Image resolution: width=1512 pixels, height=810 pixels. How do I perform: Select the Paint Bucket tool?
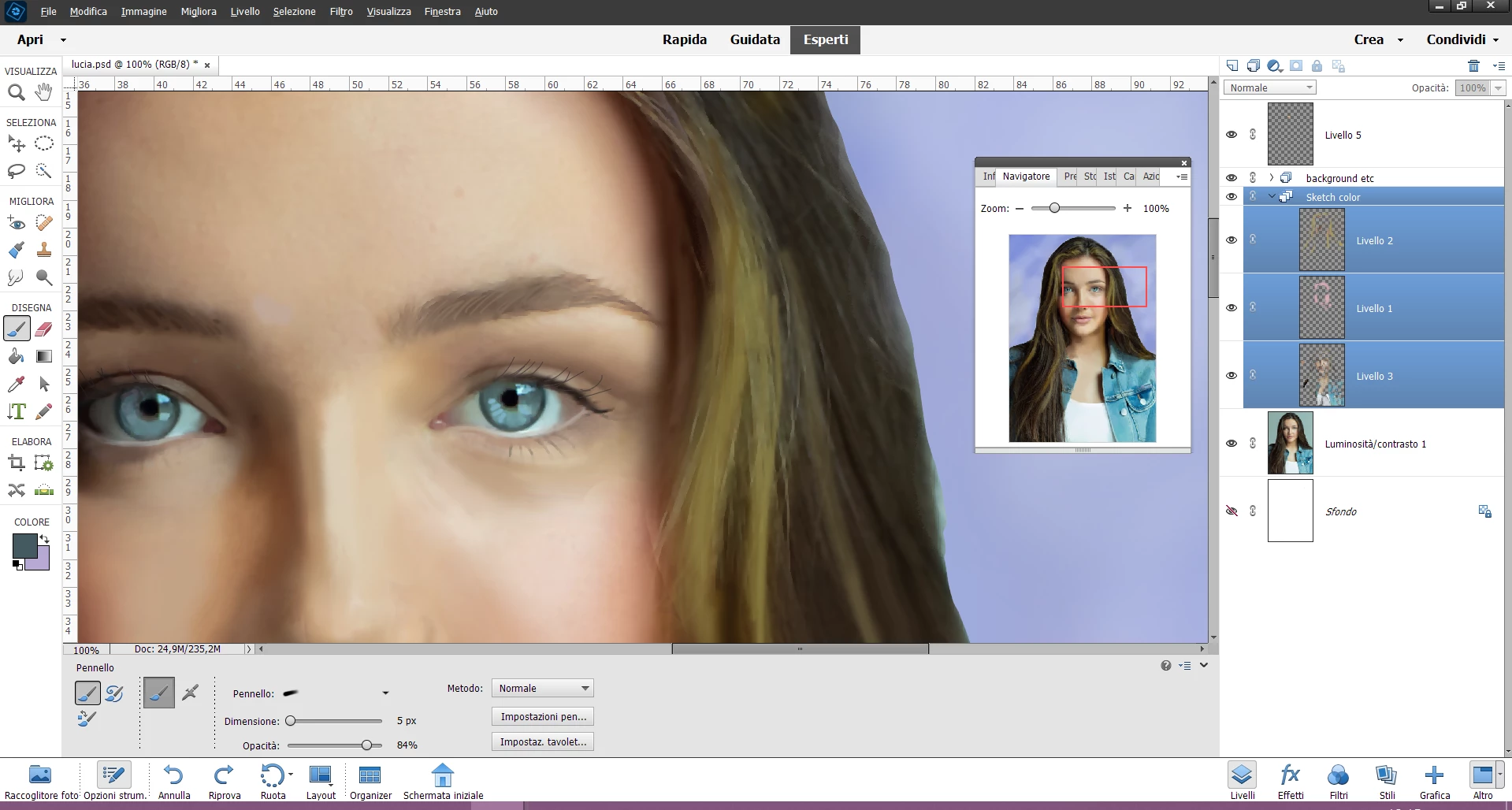point(16,356)
